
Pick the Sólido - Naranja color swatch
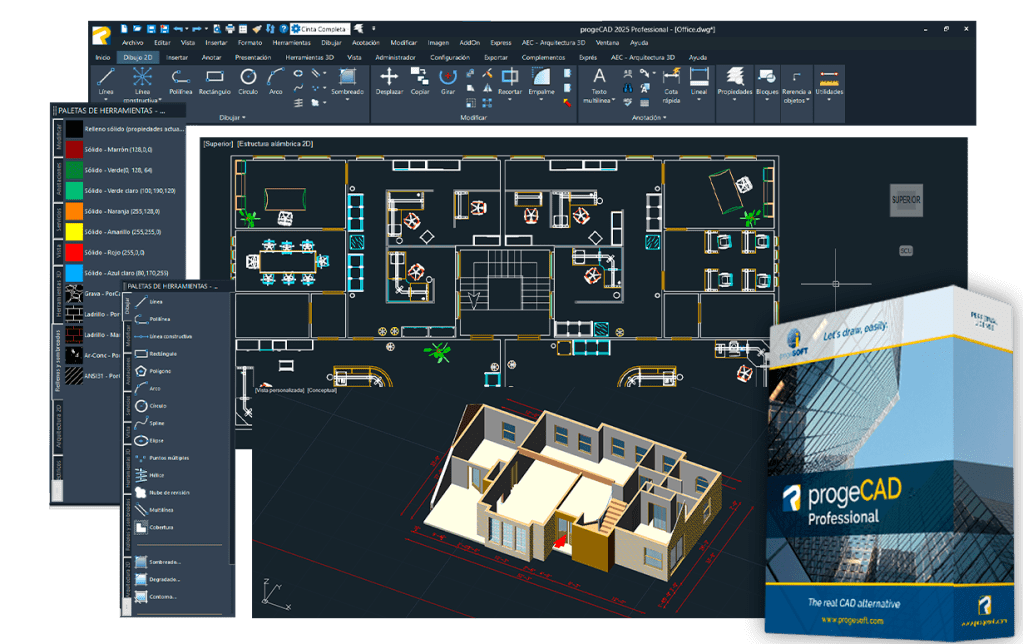click(74, 211)
